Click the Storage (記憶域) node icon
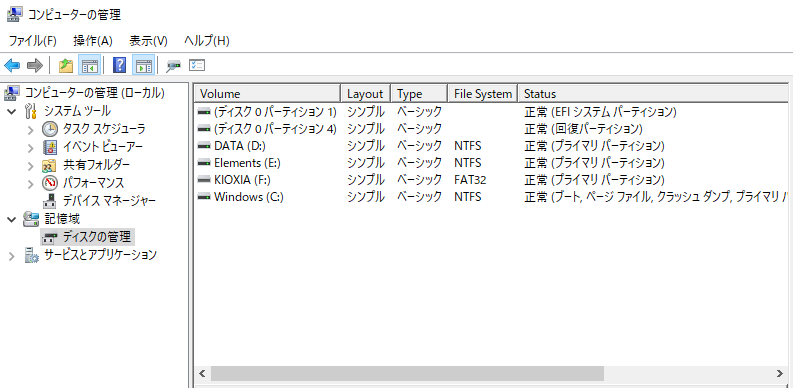This screenshot has height=388, width=793. point(31,219)
